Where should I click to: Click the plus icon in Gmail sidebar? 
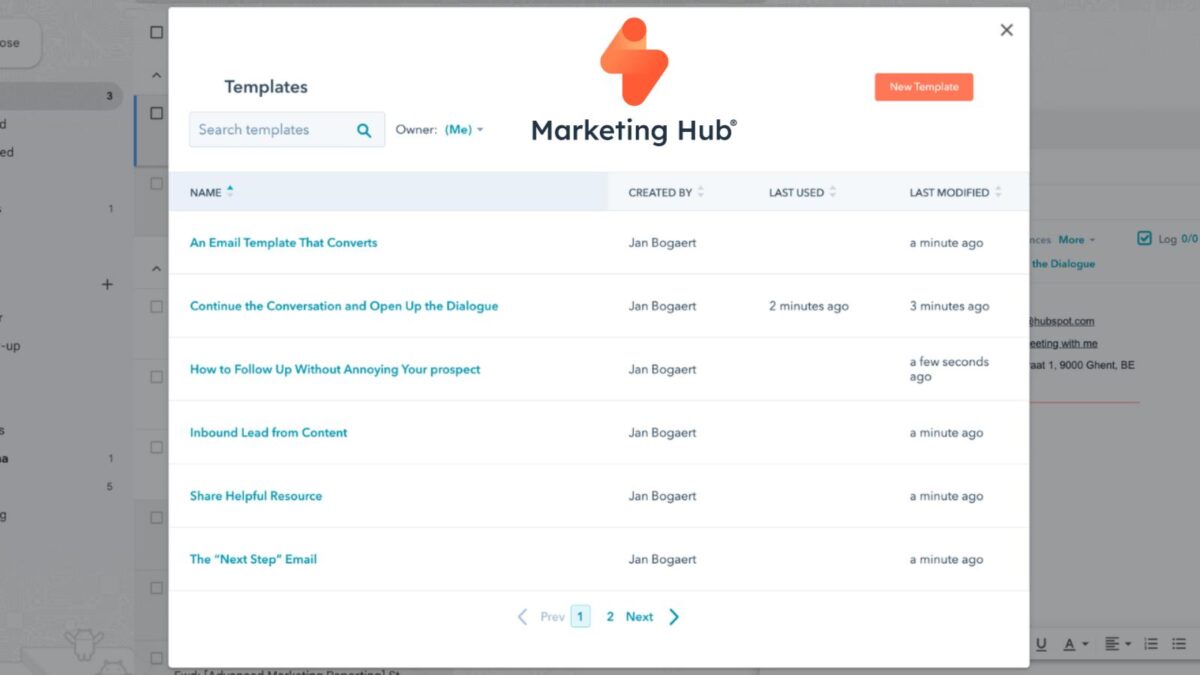pyautogui.click(x=107, y=285)
